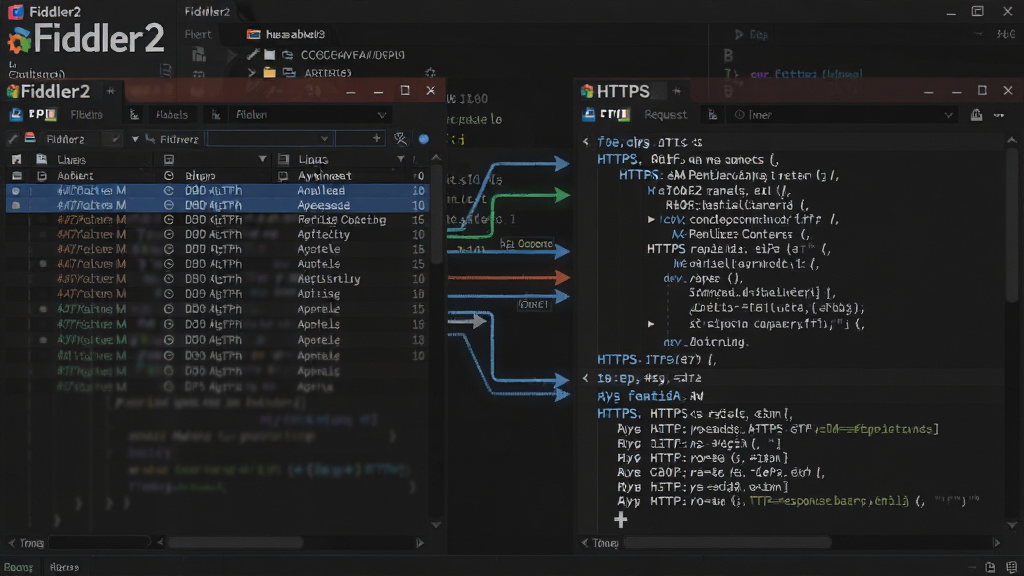
Task: Click Roong in the bottom status bar
Action: (x=18, y=567)
